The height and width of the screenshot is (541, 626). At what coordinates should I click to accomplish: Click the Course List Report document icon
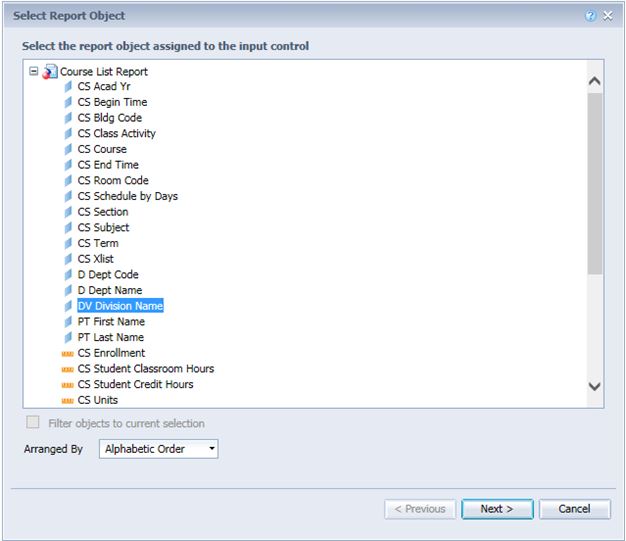point(50,71)
